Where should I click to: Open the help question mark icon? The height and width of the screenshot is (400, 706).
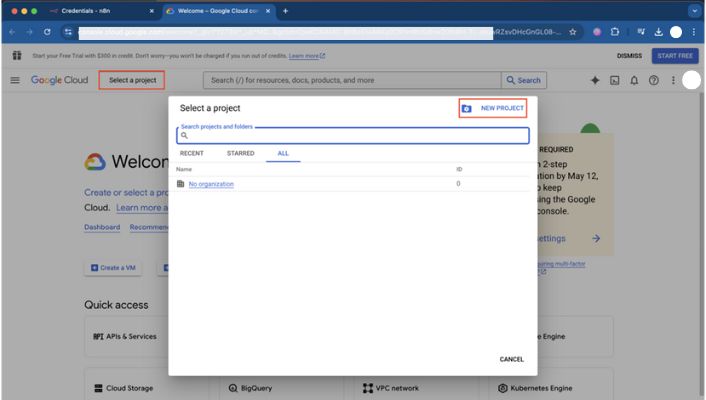tap(653, 80)
